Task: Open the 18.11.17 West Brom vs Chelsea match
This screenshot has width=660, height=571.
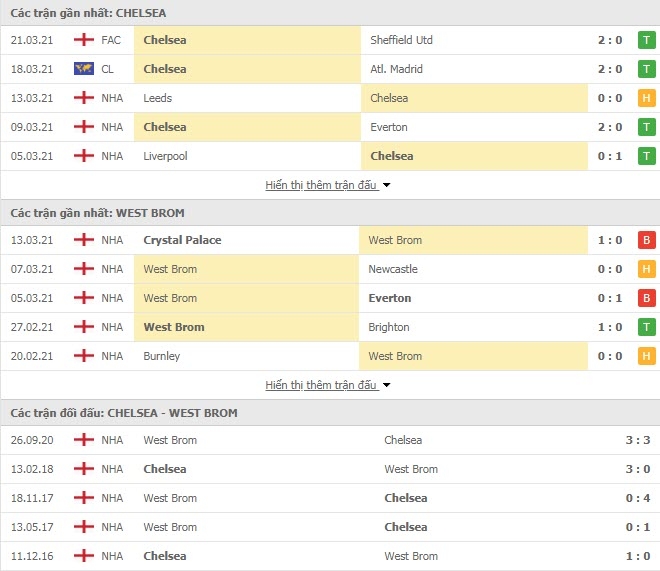Action: point(330,498)
